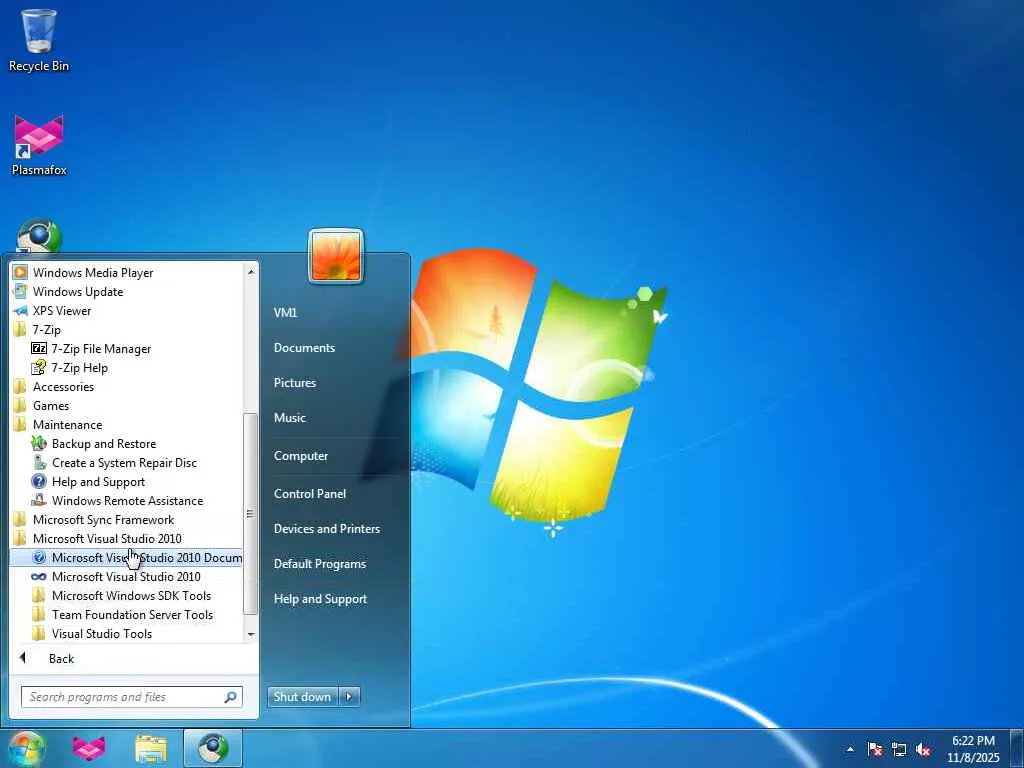
Task: Open Microsoft Visual Studio 2010 Documentation
Action: (x=127, y=557)
